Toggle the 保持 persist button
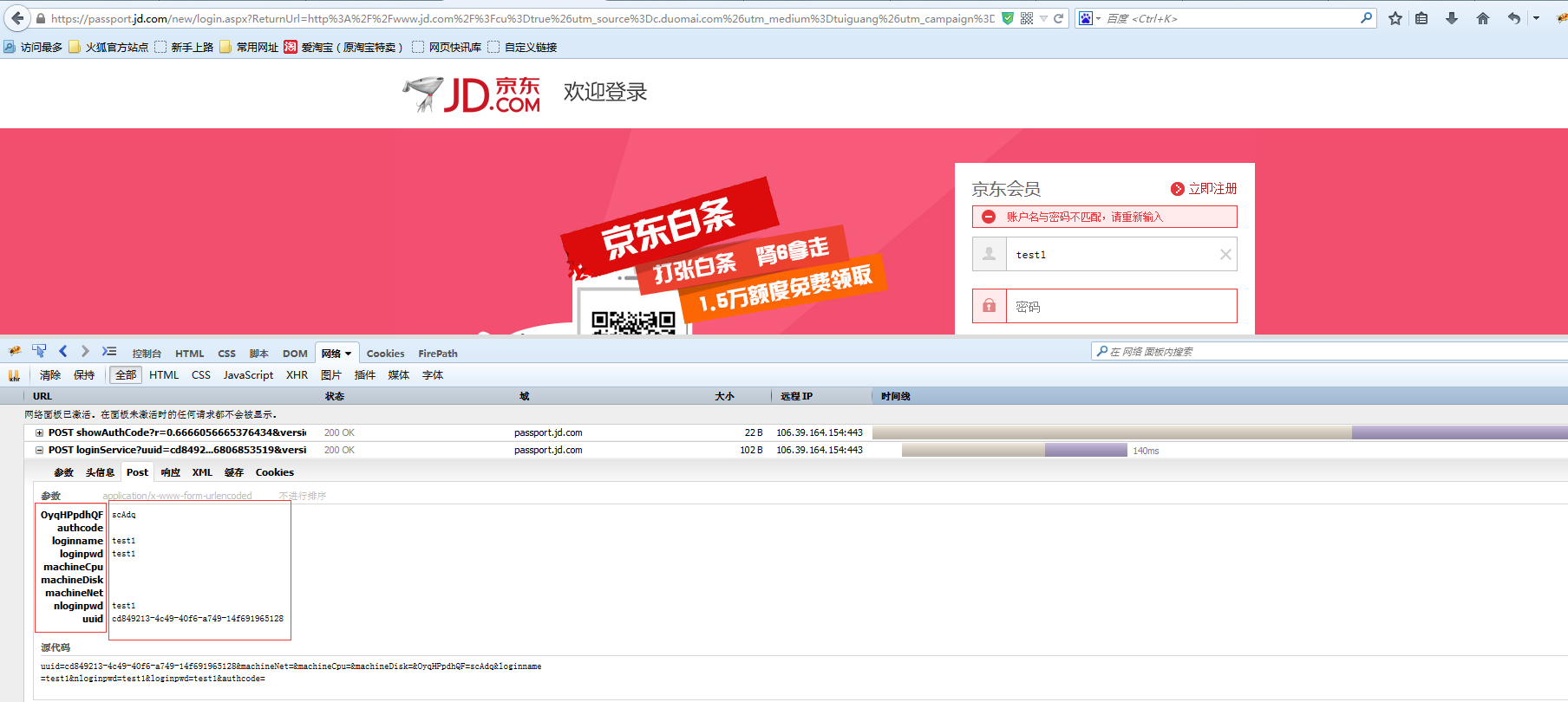 pyautogui.click(x=84, y=375)
